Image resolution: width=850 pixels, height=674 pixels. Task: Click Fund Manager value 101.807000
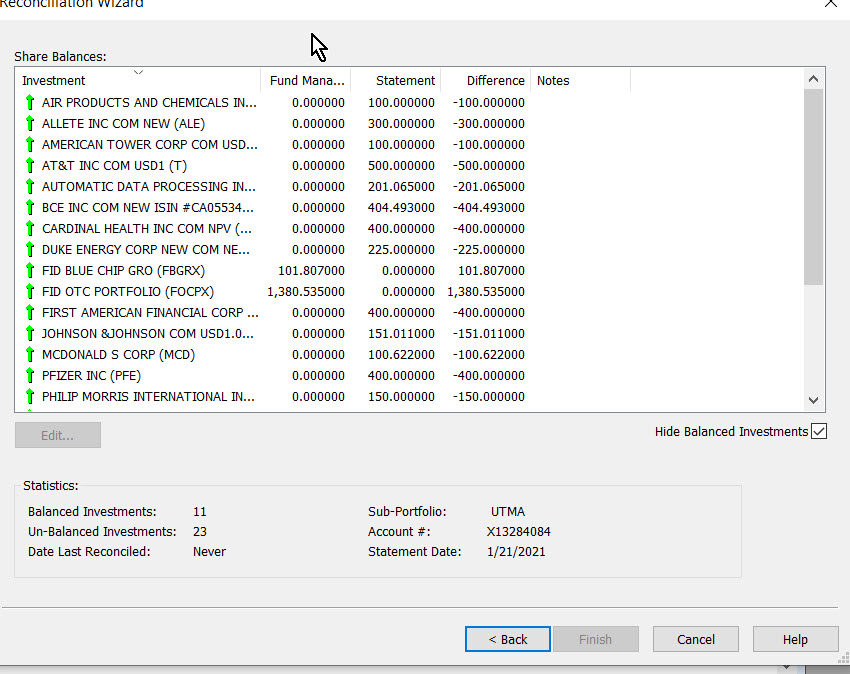pyautogui.click(x=311, y=271)
